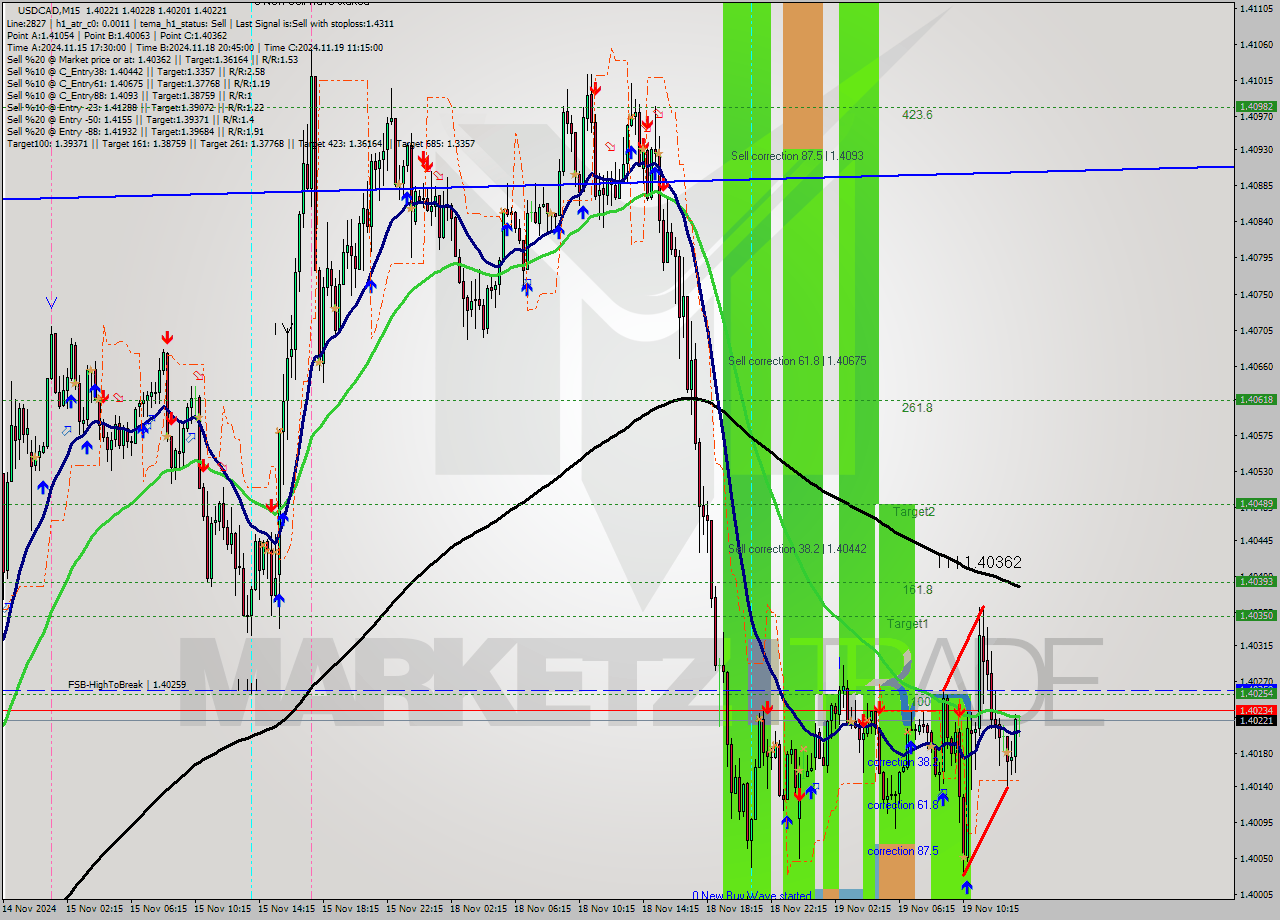Click the blue 'correction 38.2' label

pos(902,762)
